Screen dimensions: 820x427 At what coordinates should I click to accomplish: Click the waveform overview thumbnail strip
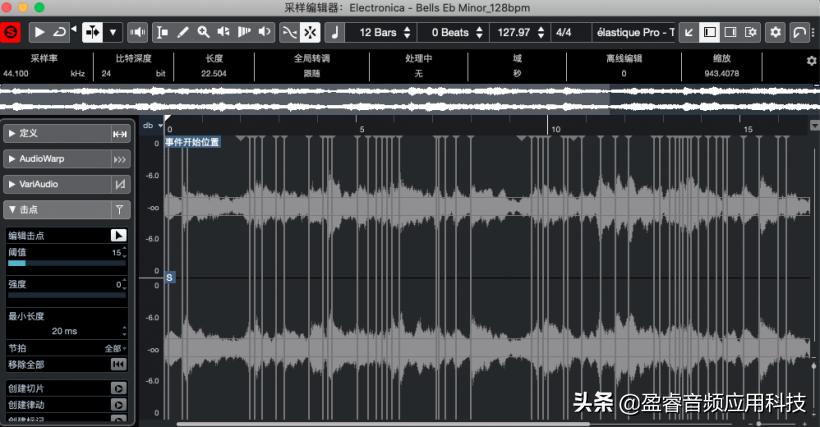tap(409, 99)
